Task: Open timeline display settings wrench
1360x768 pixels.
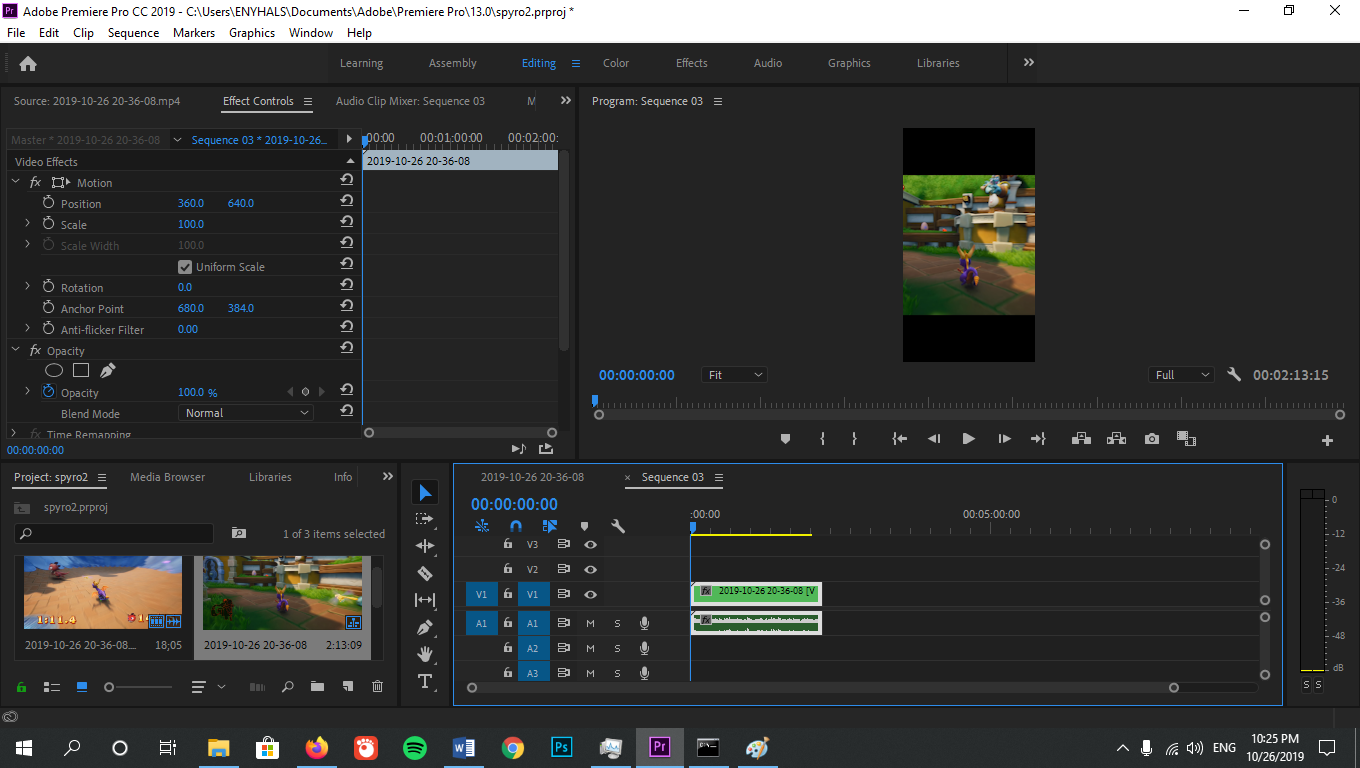Action: [618, 526]
